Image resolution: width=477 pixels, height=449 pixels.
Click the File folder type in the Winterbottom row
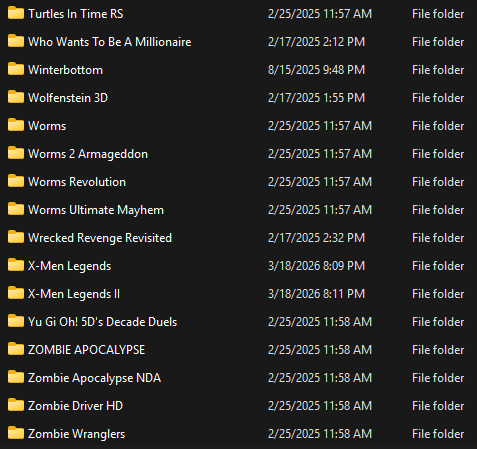click(x=438, y=70)
